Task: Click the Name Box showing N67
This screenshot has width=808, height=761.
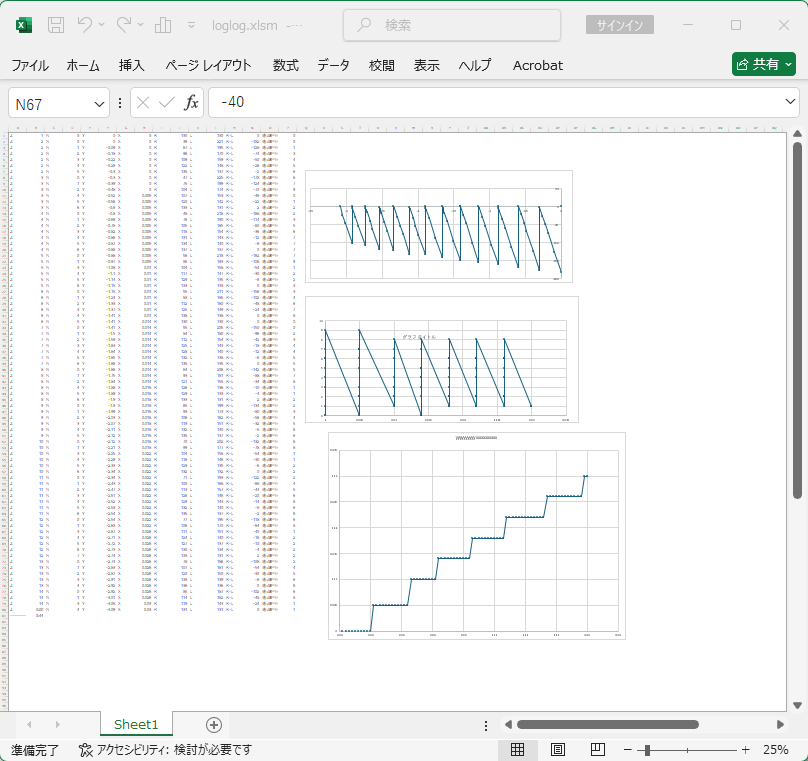Action: (52, 104)
